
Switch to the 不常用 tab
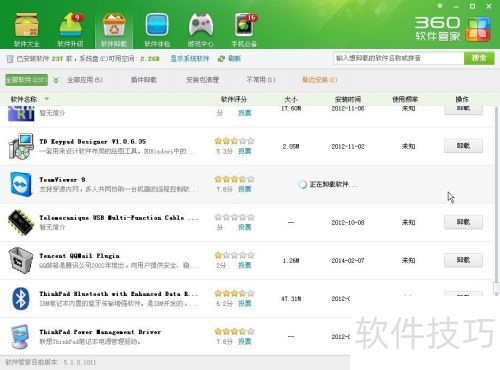pyautogui.click(x=261, y=80)
